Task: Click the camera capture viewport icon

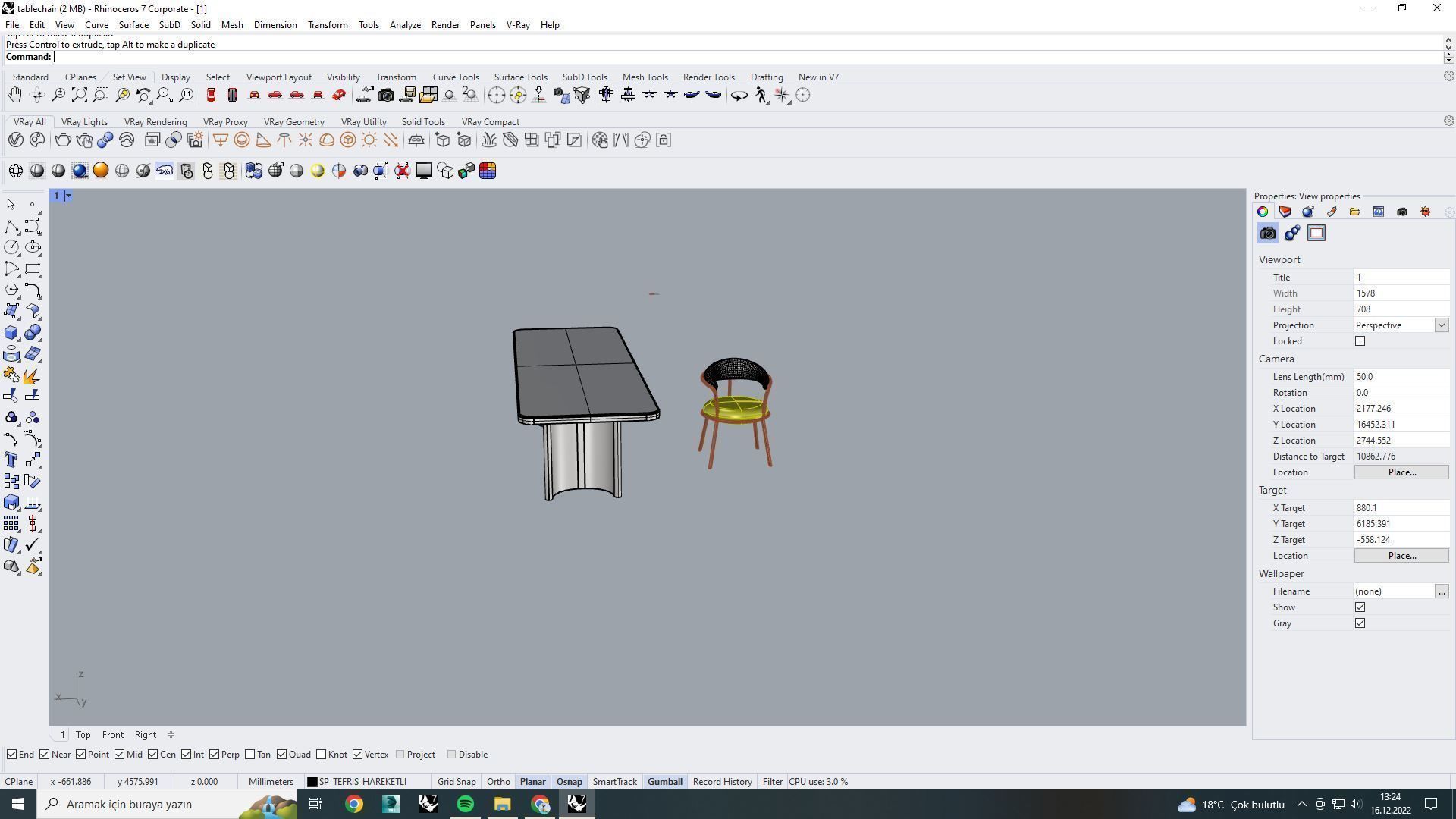Action: [386, 95]
